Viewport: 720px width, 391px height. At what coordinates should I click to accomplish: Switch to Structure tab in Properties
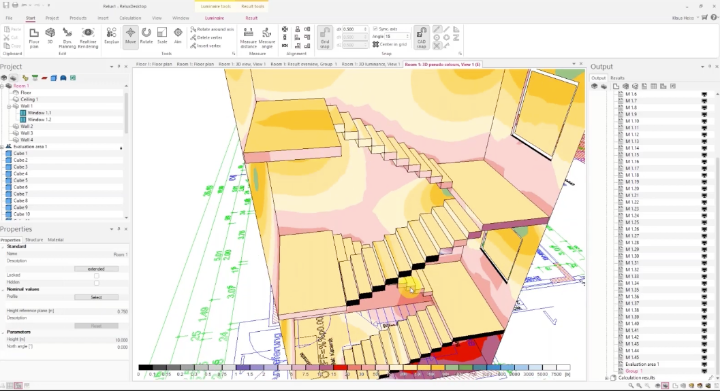(34, 240)
